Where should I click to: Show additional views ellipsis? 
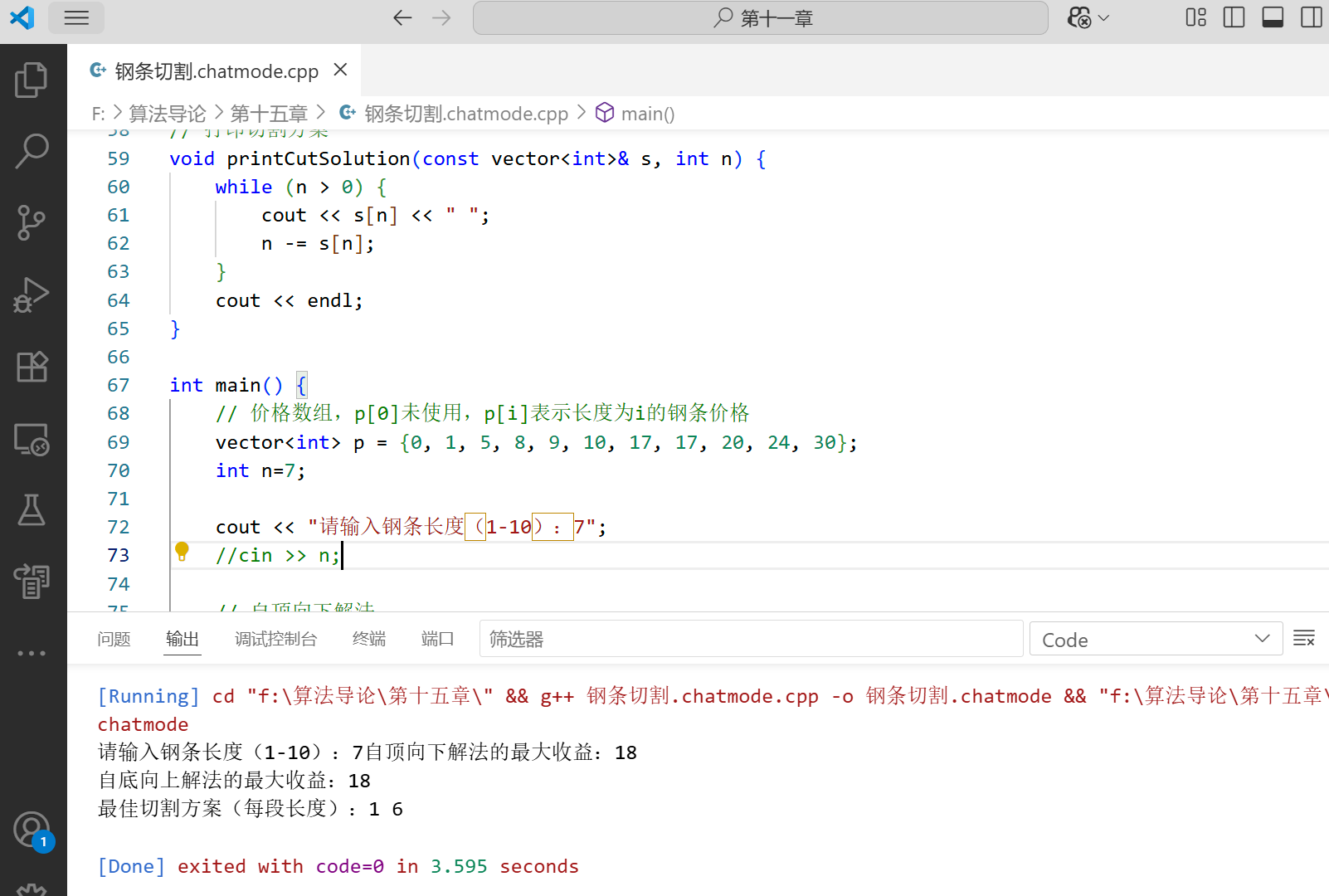tap(32, 653)
